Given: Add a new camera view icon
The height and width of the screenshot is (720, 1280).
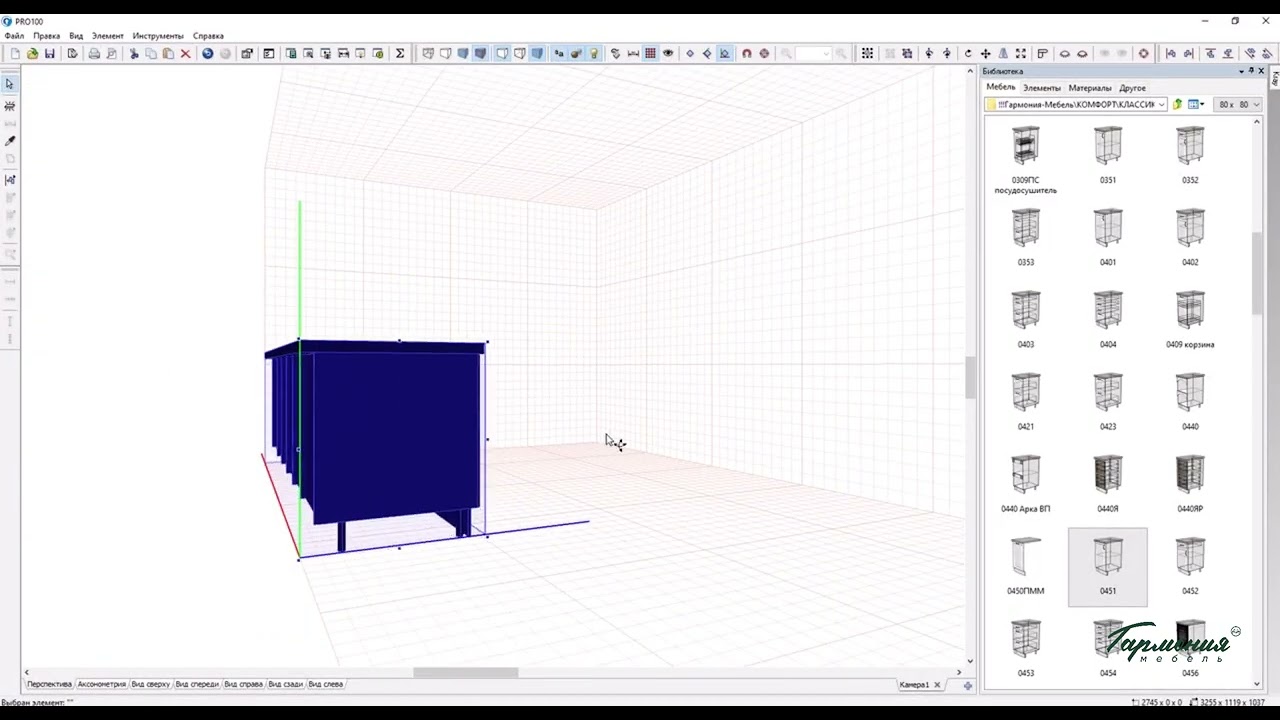Looking at the screenshot, I should pyautogui.click(x=967, y=685).
